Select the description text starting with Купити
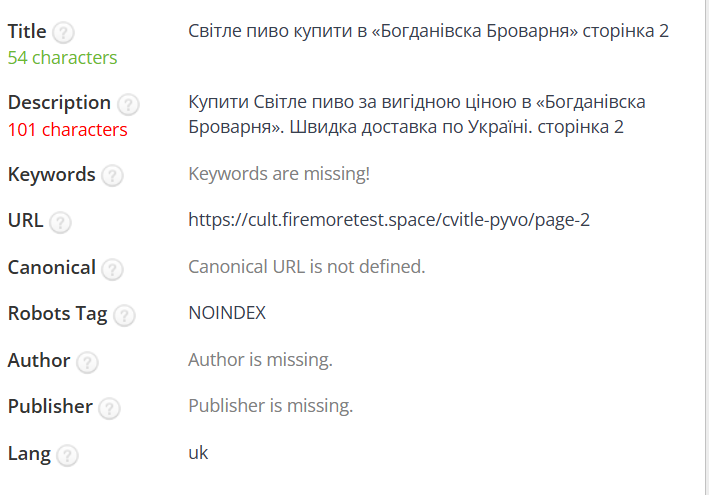 (416, 114)
